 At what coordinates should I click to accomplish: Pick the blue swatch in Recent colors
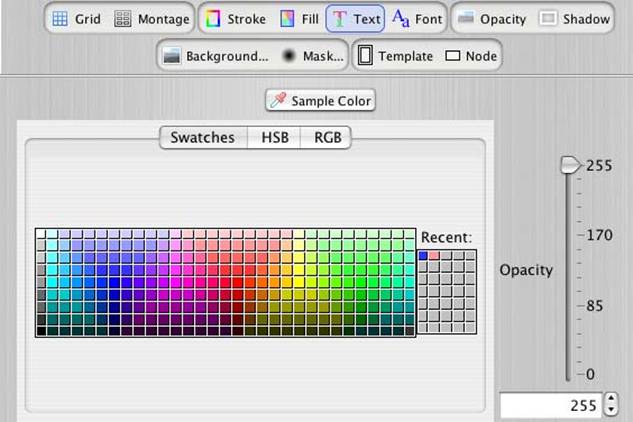coord(423,255)
